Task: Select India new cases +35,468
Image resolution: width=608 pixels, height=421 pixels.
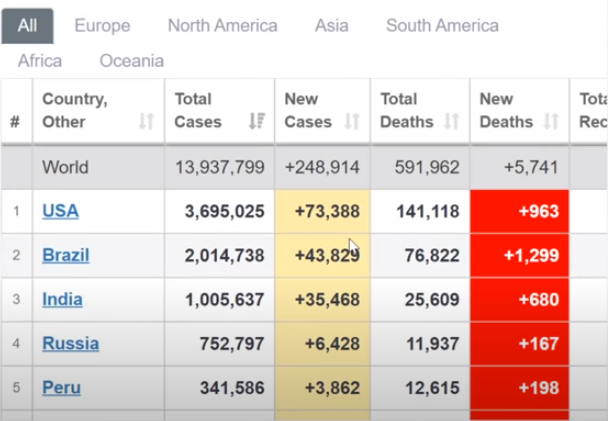Action: point(327,300)
